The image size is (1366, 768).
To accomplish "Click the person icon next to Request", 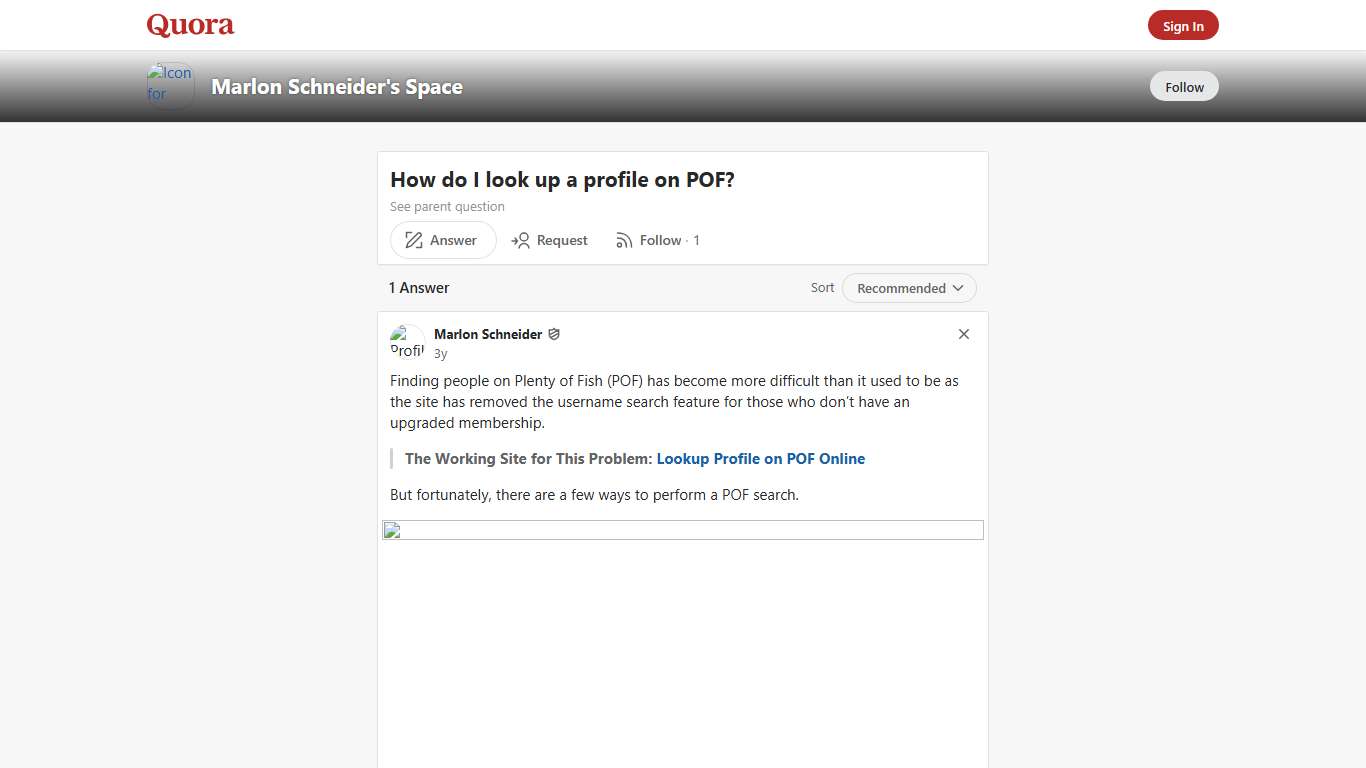I will (x=521, y=240).
